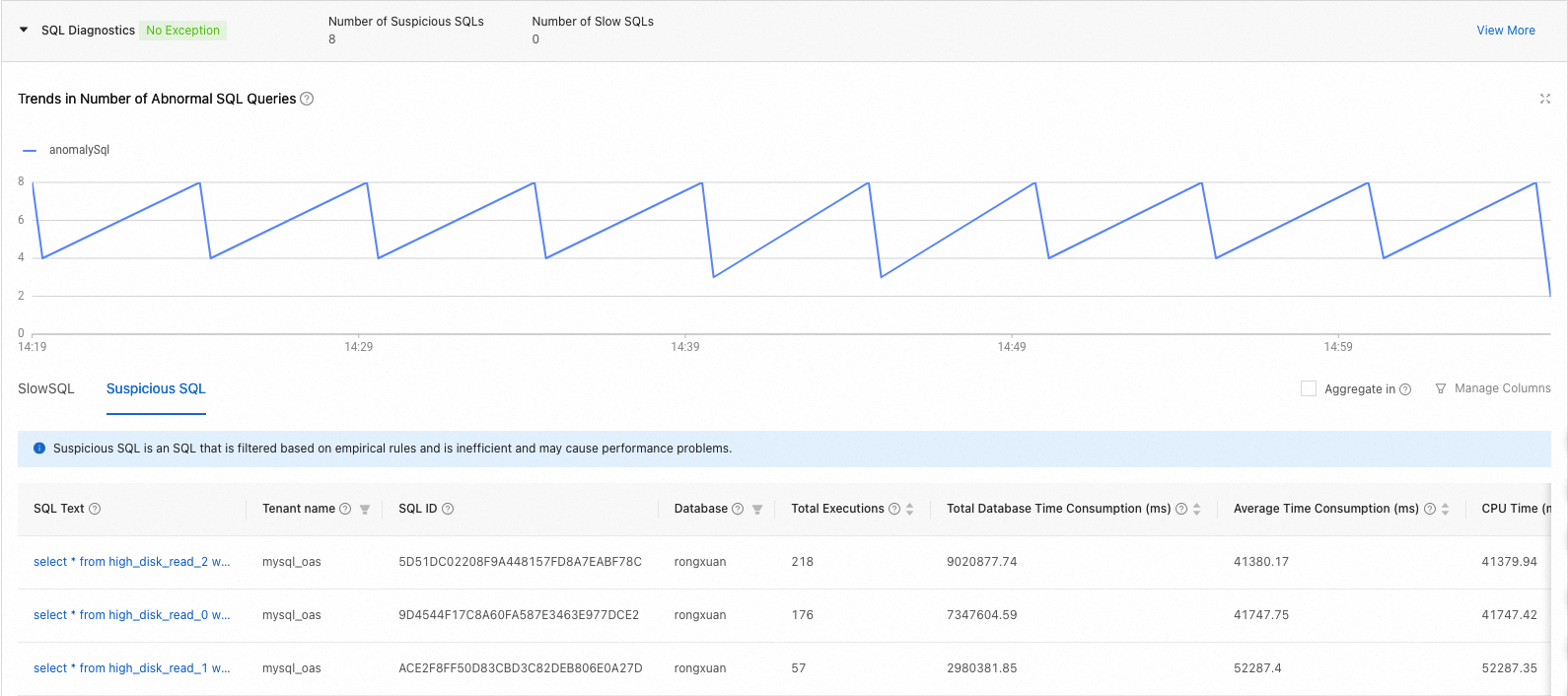Sort by Average Time Consumption arrows
Screen dimensions: 1568x696
click(1446, 509)
